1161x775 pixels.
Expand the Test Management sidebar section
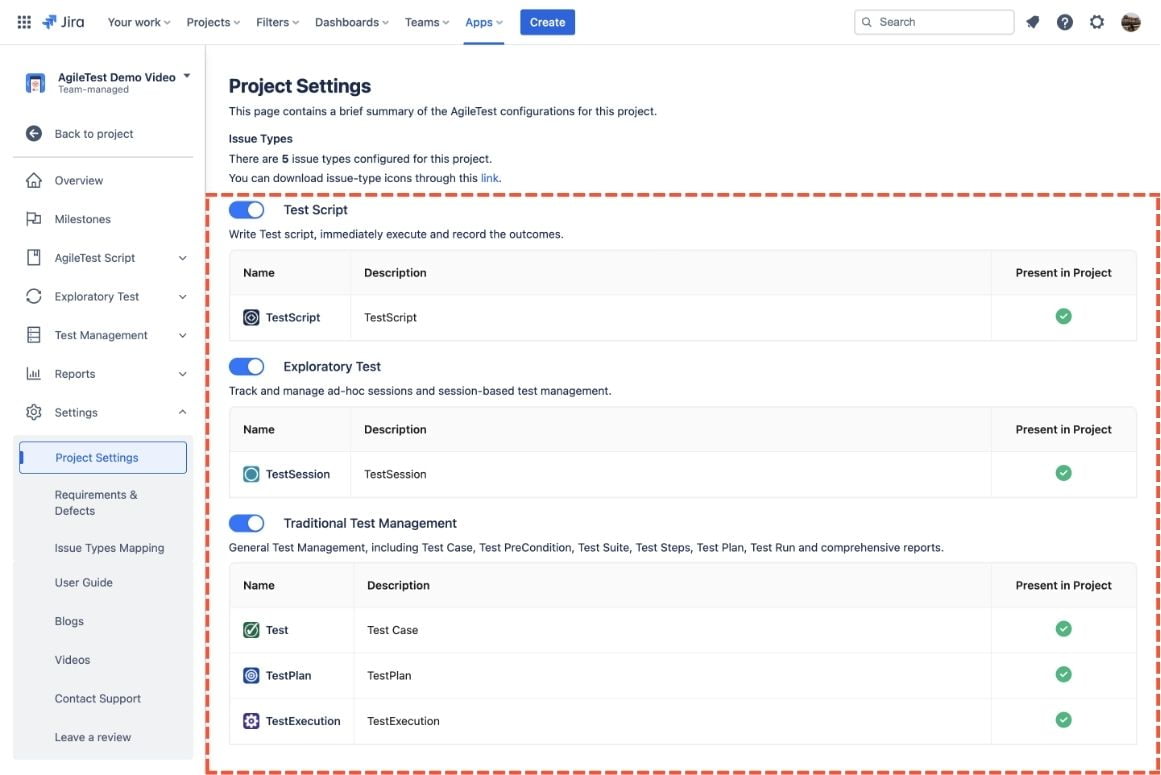click(x=182, y=336)
